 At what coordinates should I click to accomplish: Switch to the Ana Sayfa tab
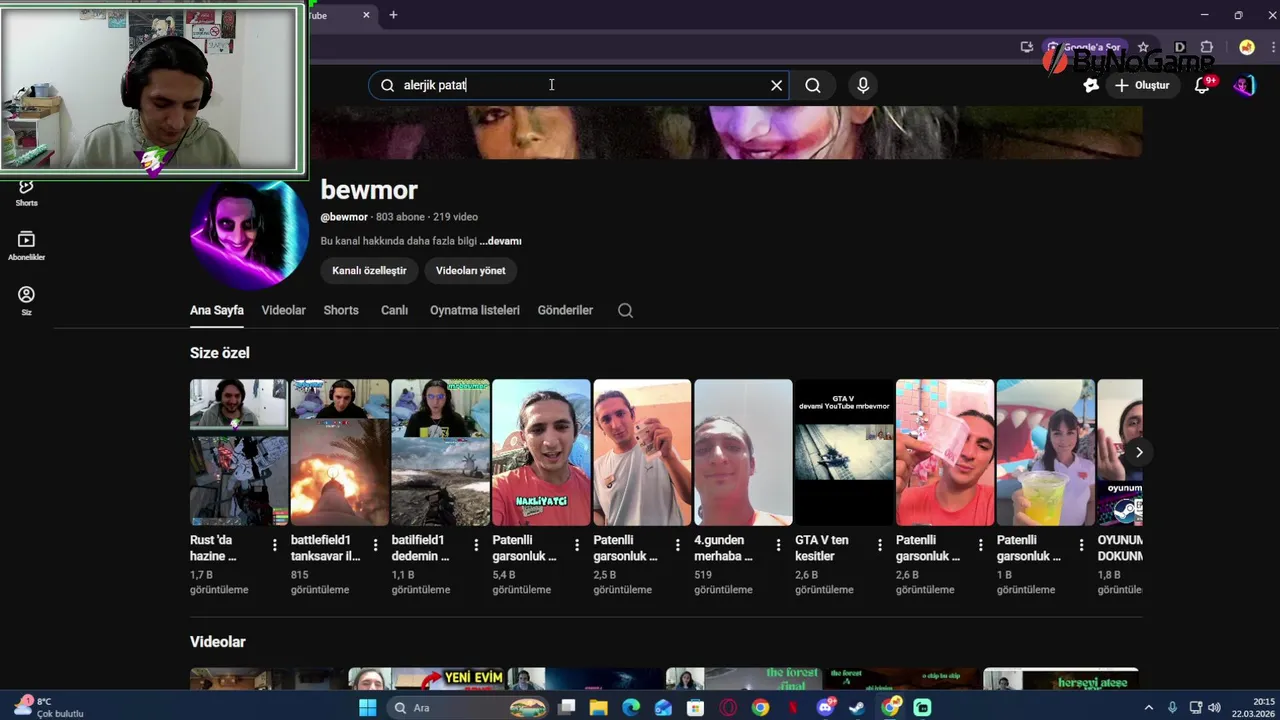click(217, 311)
